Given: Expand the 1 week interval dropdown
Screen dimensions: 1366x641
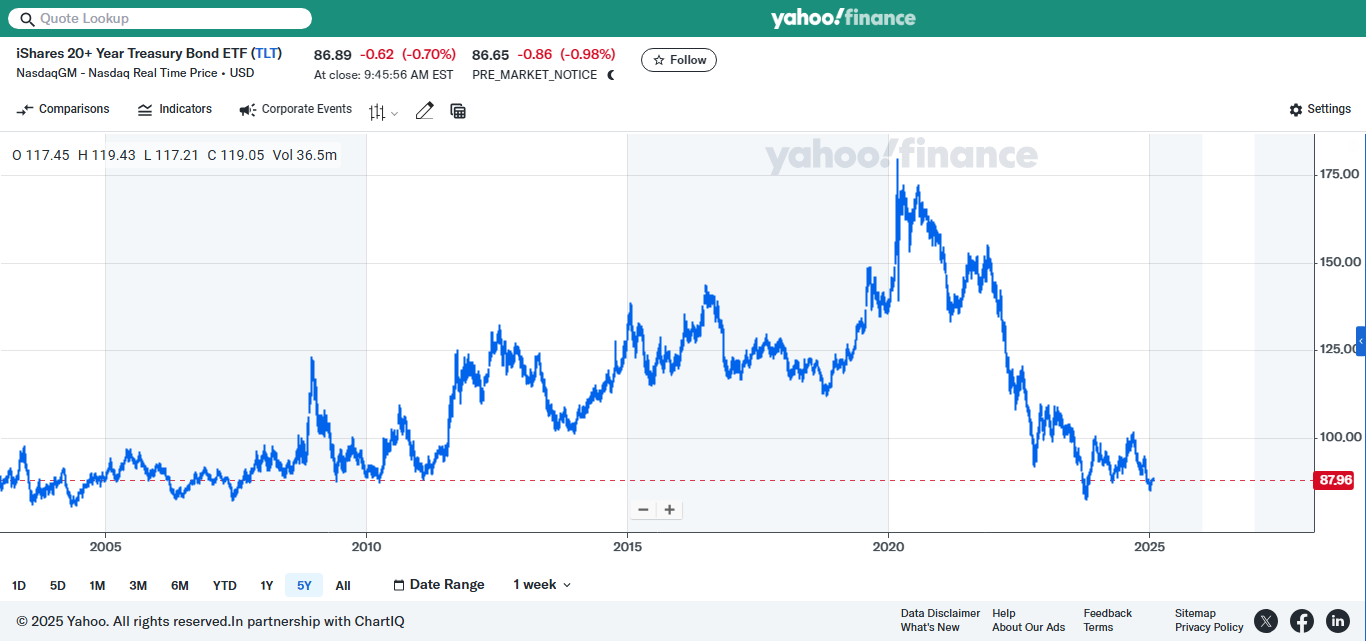Looking at the screenshot, I should 542,585.
